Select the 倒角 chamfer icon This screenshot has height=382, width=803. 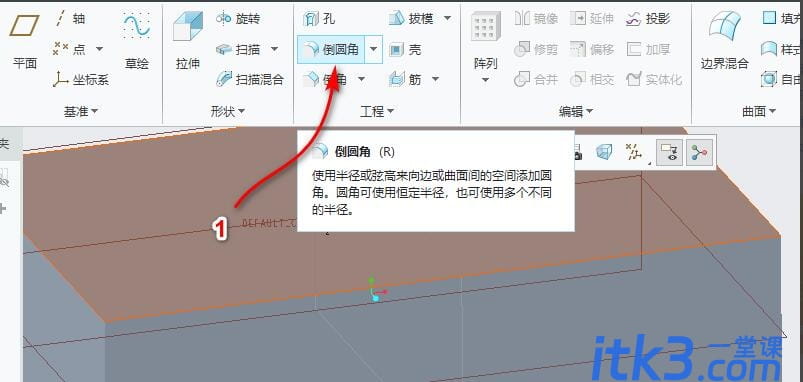pos(311,79)
